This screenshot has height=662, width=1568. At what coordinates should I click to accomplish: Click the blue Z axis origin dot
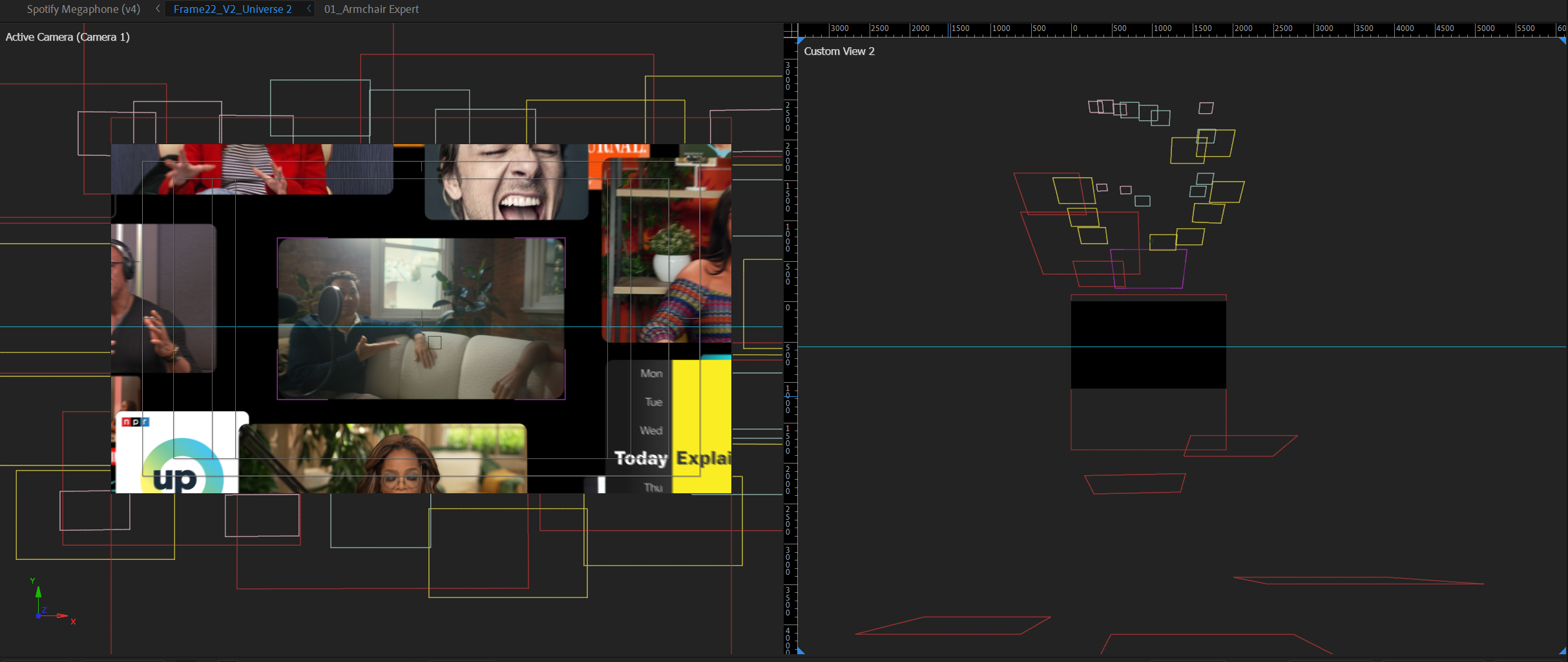[39, 616]
